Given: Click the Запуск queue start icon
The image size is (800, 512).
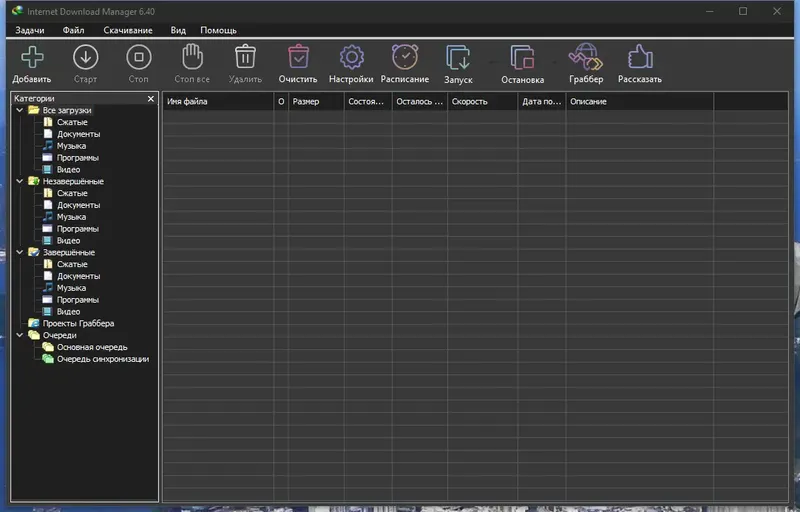Looking at the screenshot, I should click(458, 57).
